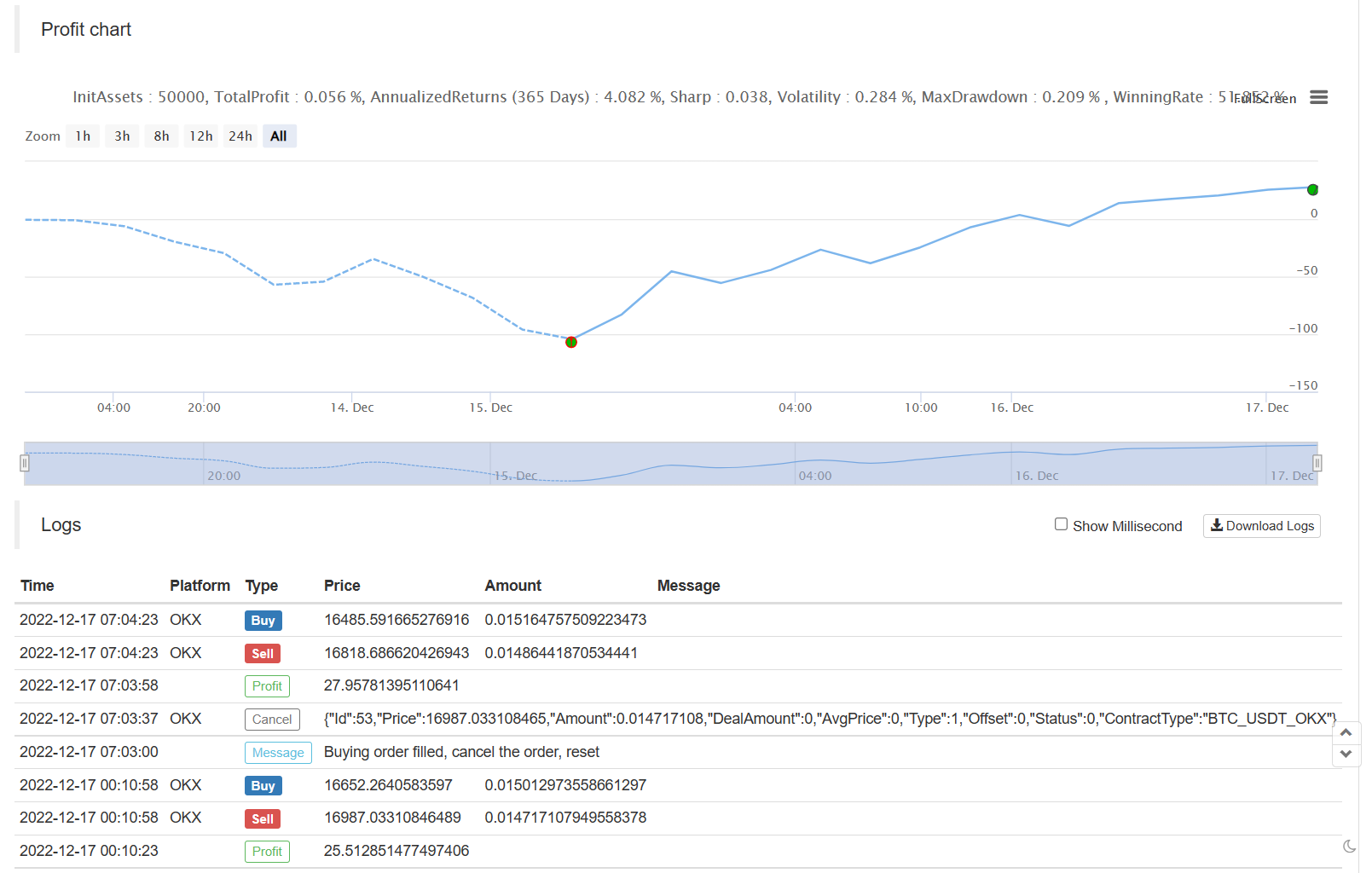This screenshot has width=1372, height=873.
Task: Click the Type column header
Action: point(262,586)
